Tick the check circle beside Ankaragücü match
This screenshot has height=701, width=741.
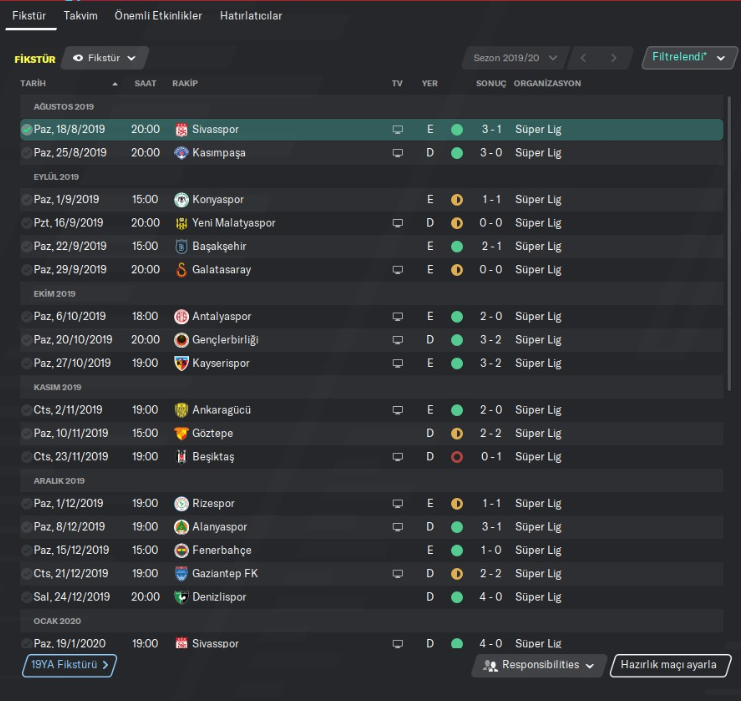27,410
